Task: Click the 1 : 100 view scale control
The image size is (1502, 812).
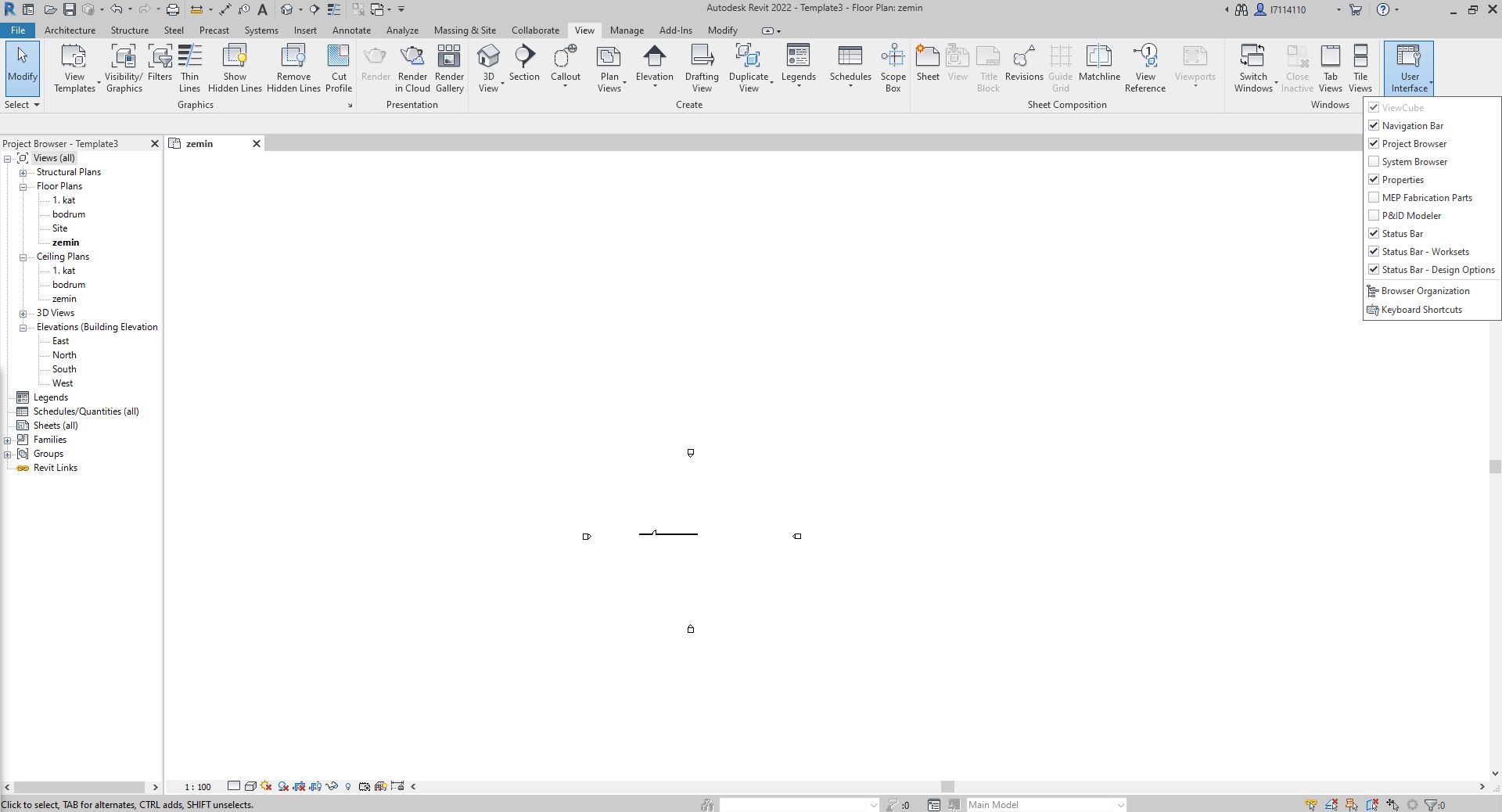Action: [198, 787]
